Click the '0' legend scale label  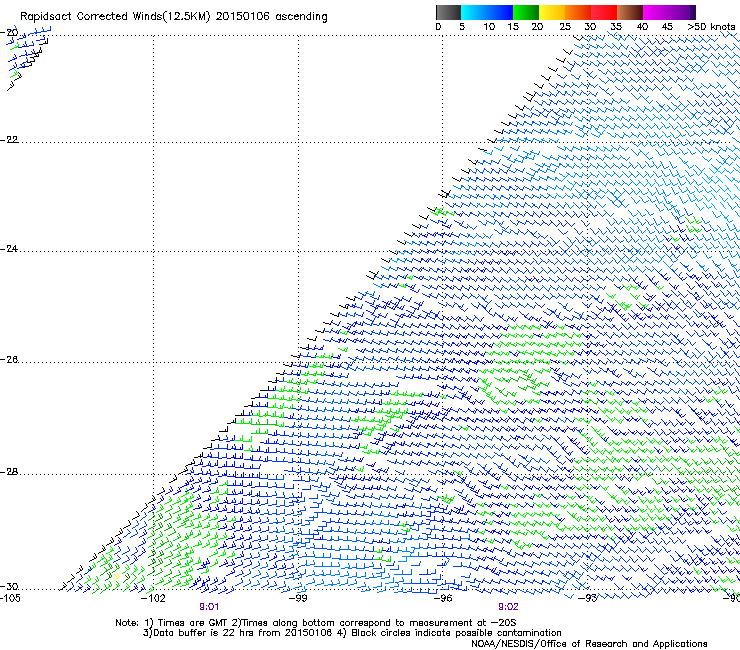click(x=438, y=27)
